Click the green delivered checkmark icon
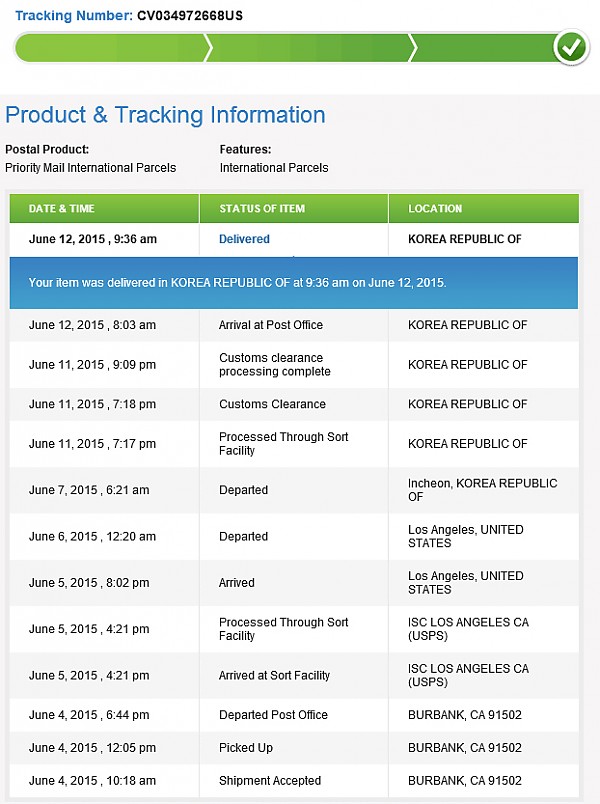This screenshot has width=600, height=804. (x=571, y=47)
